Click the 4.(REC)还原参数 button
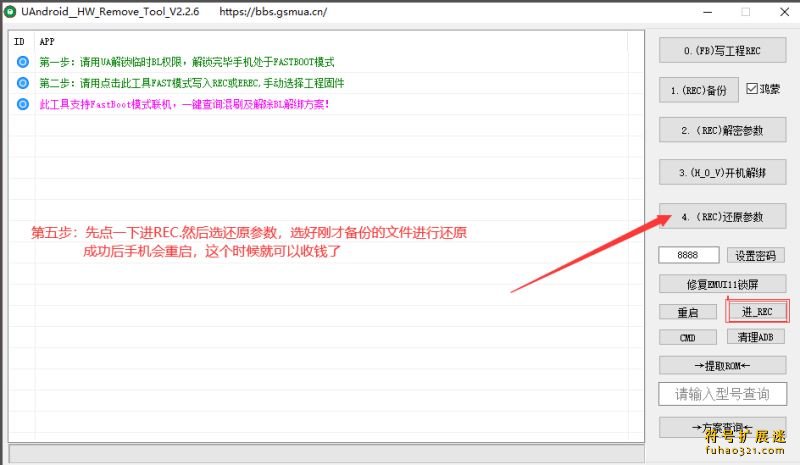800x465 pixels. (x=722, y=216)
